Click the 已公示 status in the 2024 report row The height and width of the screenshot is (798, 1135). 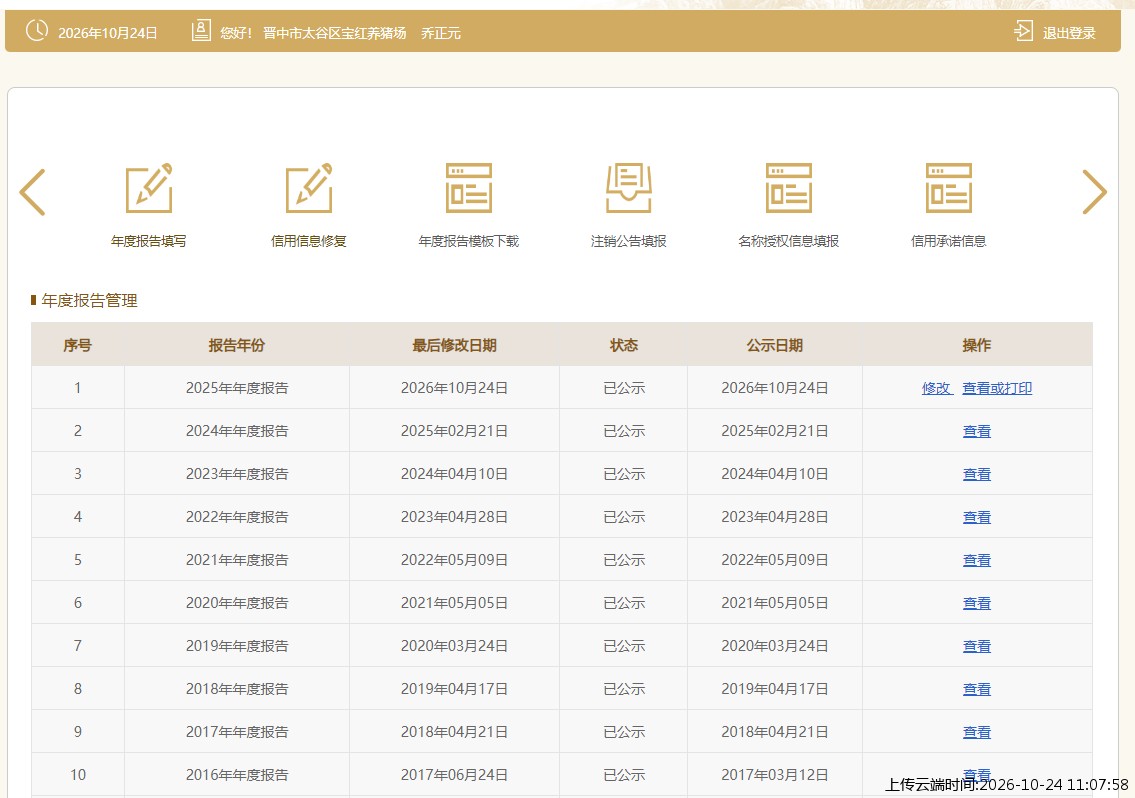(x=624, y=431)
